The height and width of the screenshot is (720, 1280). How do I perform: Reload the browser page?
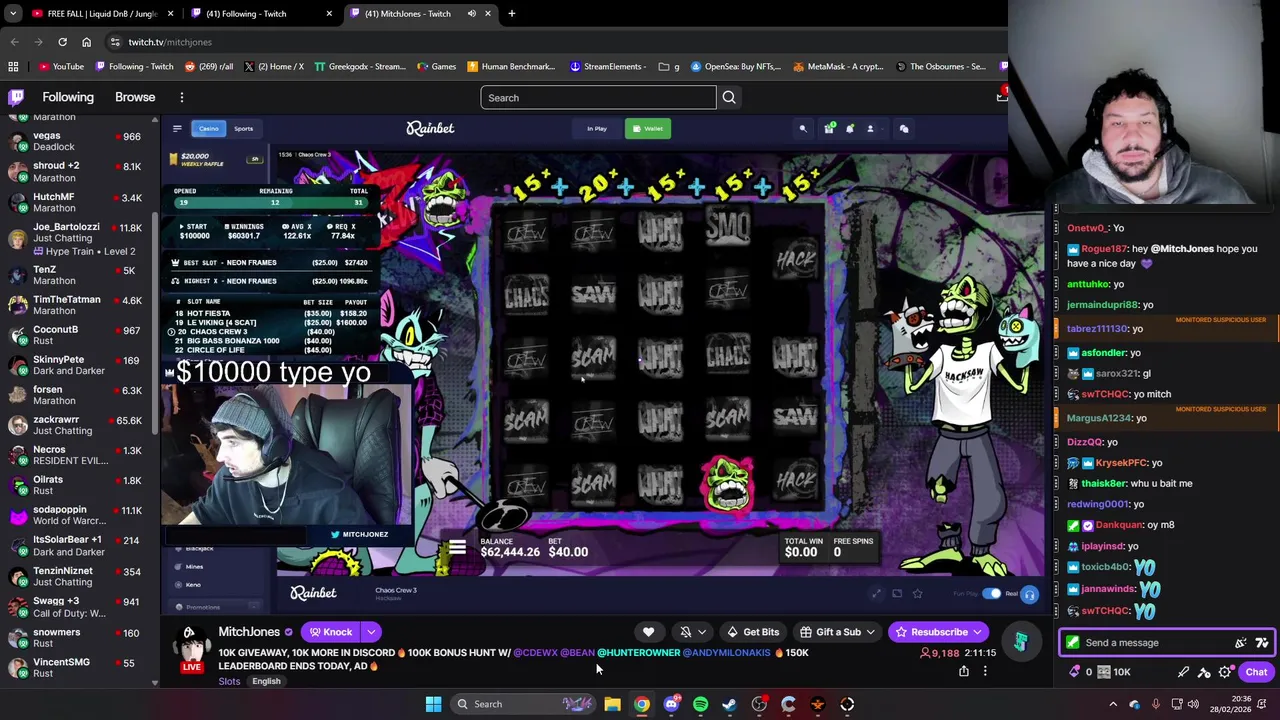click(x=62, y=42)
